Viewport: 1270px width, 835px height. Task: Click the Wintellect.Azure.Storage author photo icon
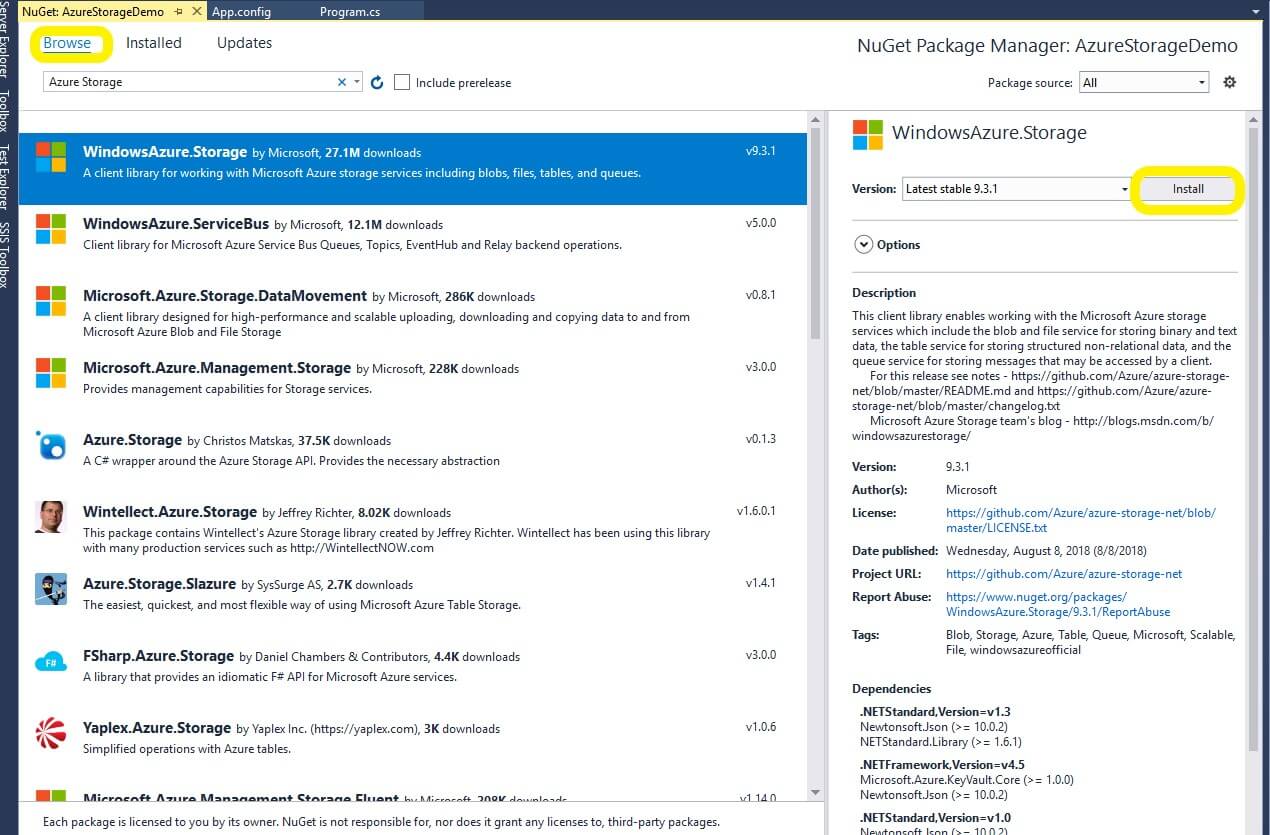[51, 517]
